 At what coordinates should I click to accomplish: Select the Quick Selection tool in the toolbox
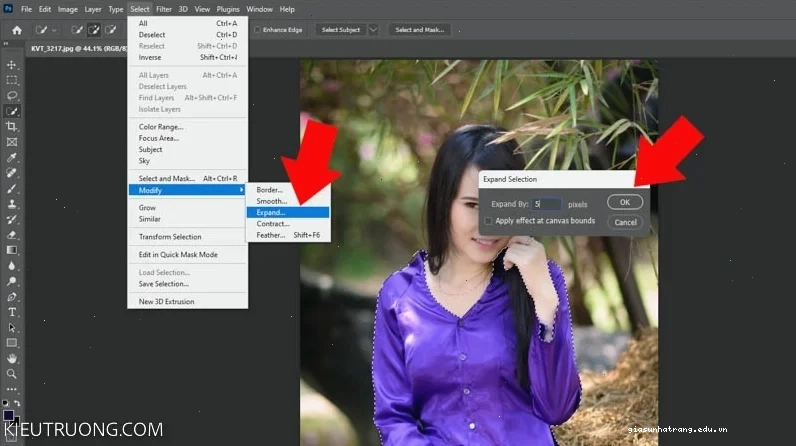pyautogui.click(x=12, y=111)
